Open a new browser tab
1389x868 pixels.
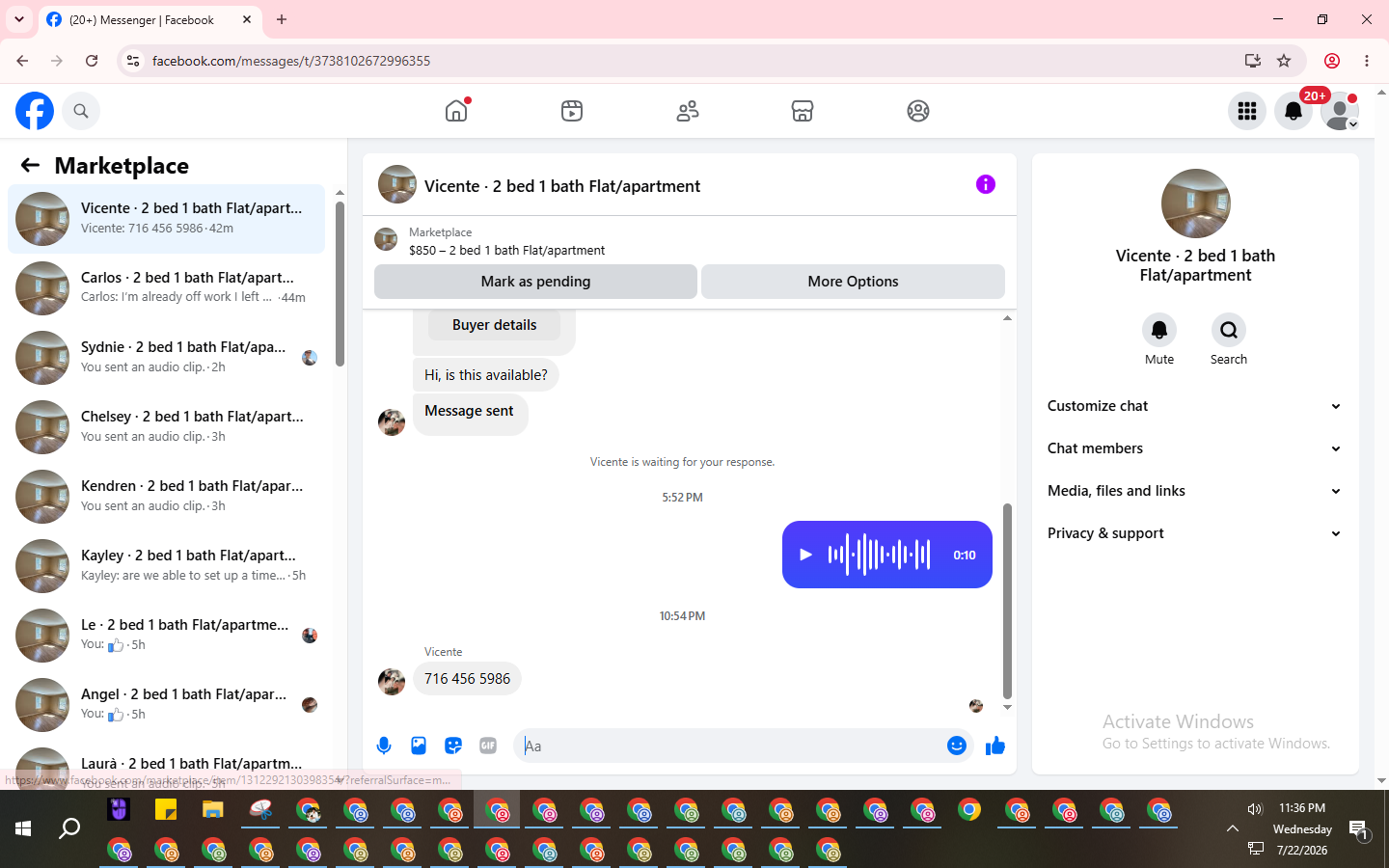(282, 19)
